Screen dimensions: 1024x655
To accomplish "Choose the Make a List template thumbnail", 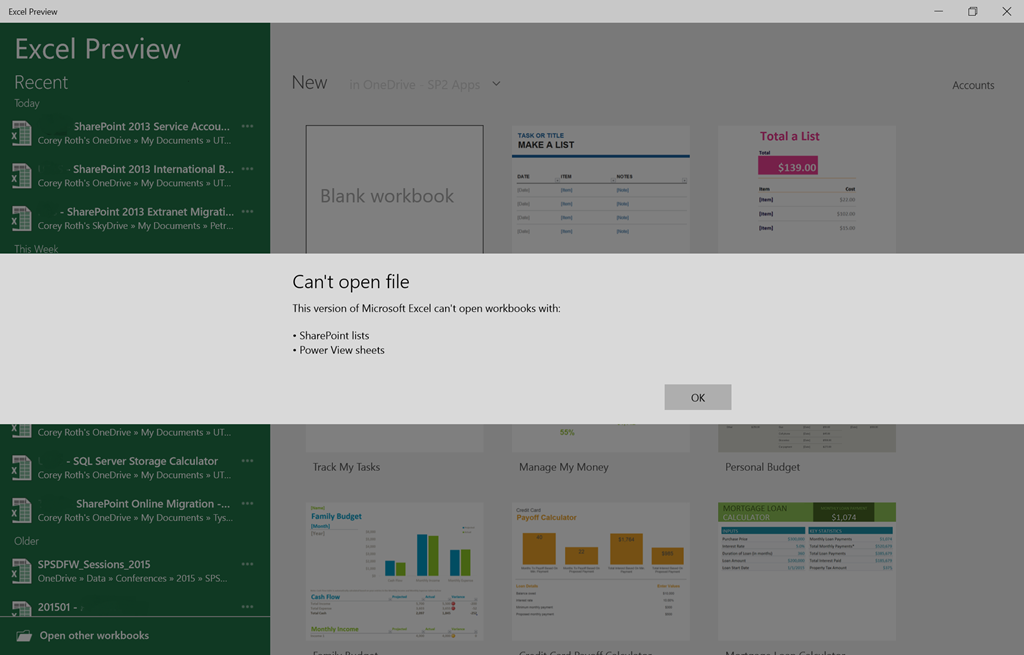I will 601,189.
